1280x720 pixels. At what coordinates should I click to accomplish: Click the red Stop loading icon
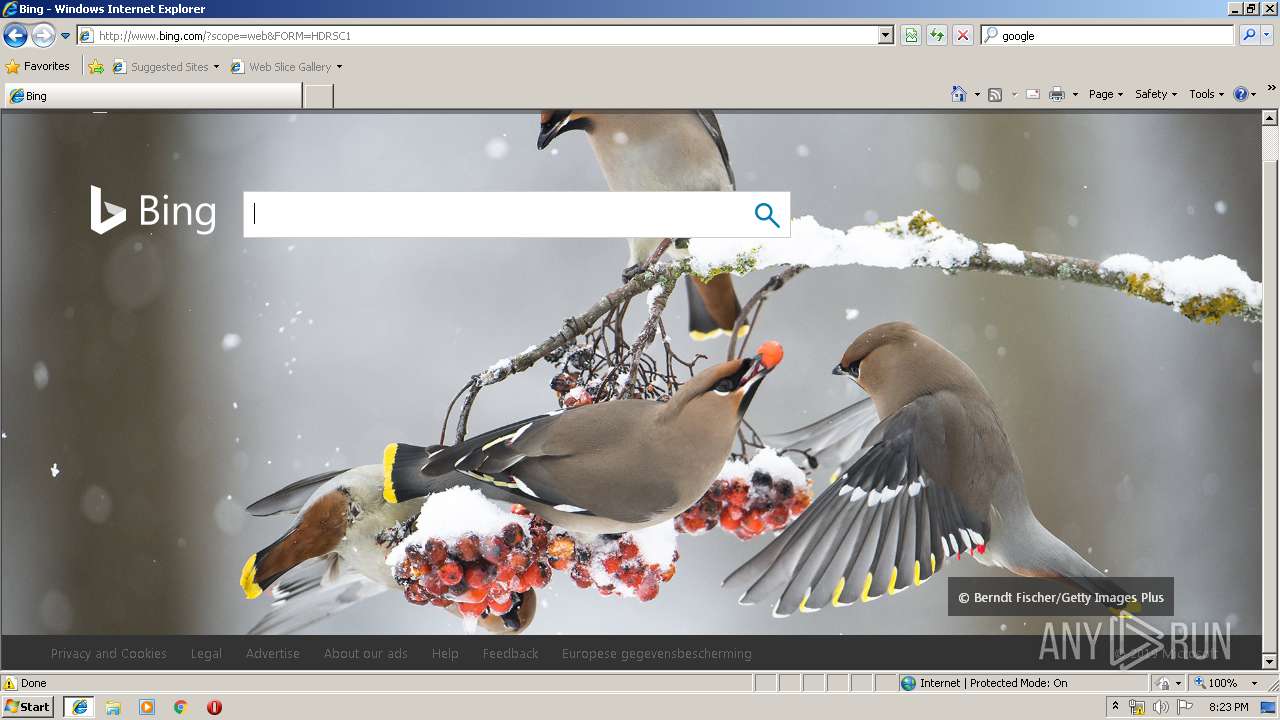pyautogui.click(x=963, y=35)
